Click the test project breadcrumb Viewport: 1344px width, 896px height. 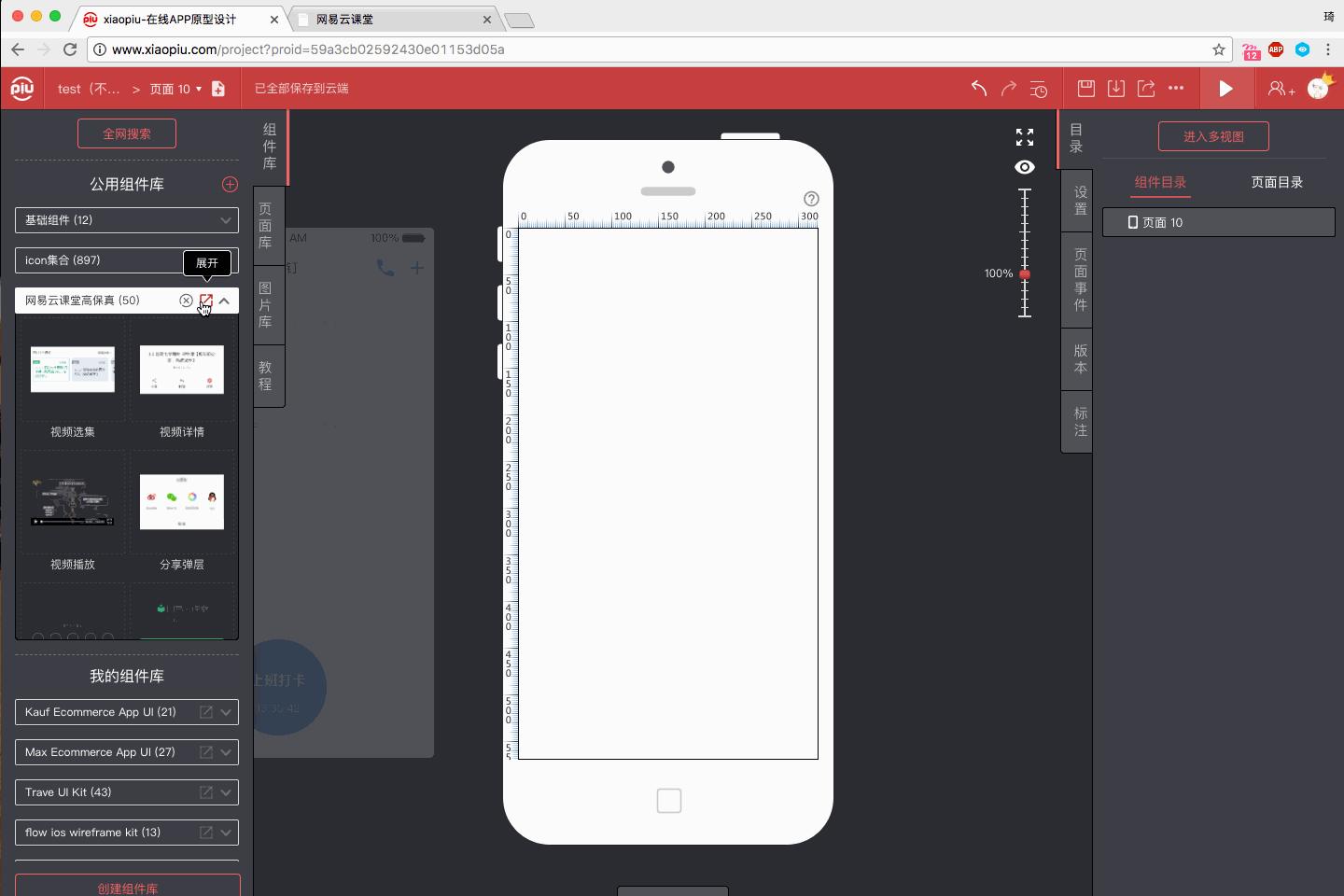[x=89, y=89]
